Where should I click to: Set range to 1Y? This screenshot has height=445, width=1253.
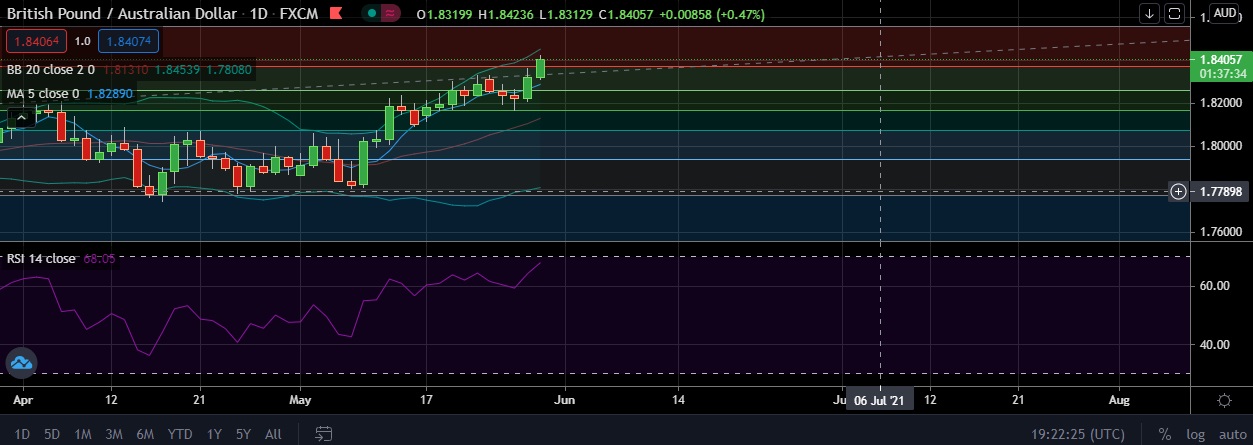point(214,434)
